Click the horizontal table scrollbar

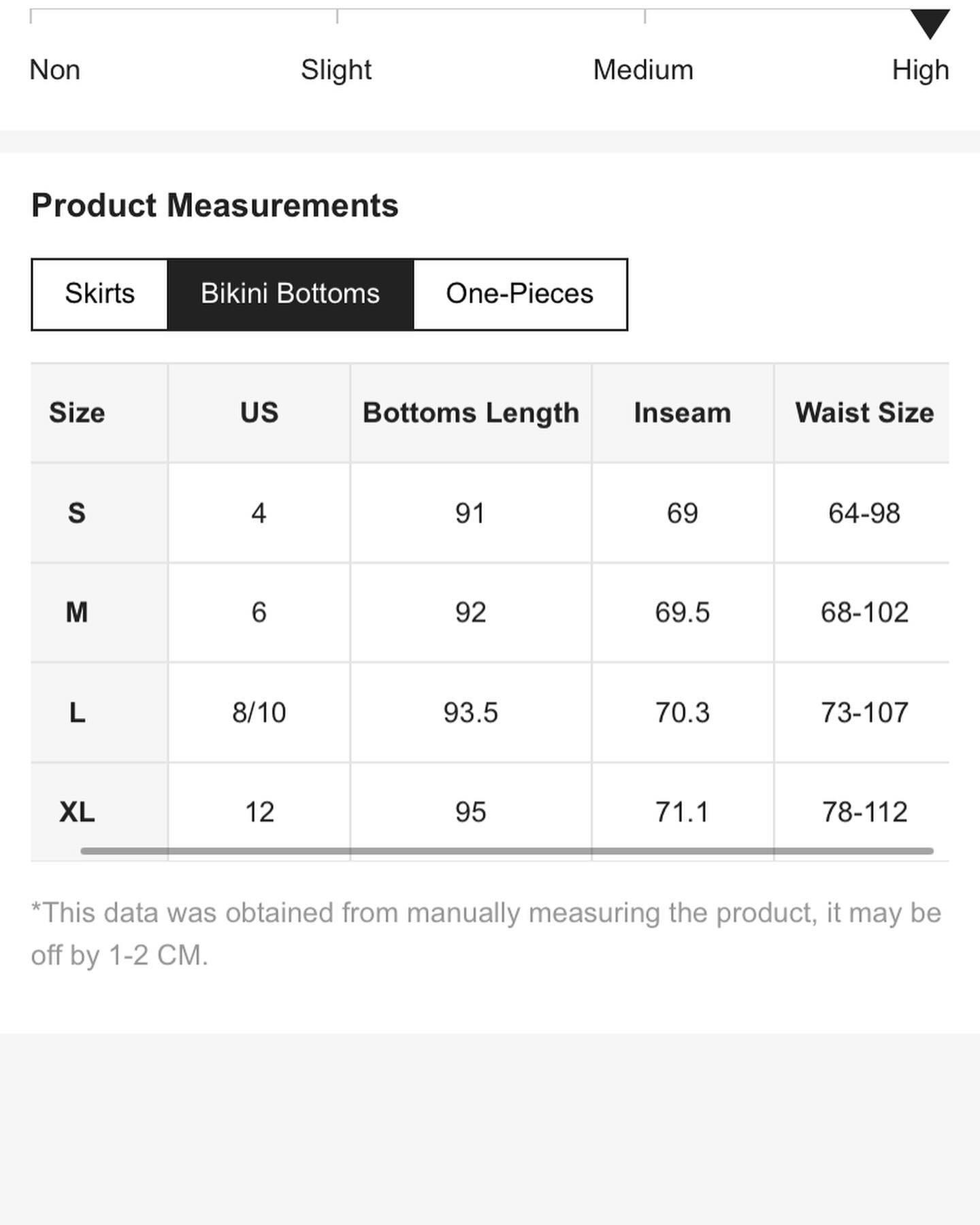tap(506, 851)
